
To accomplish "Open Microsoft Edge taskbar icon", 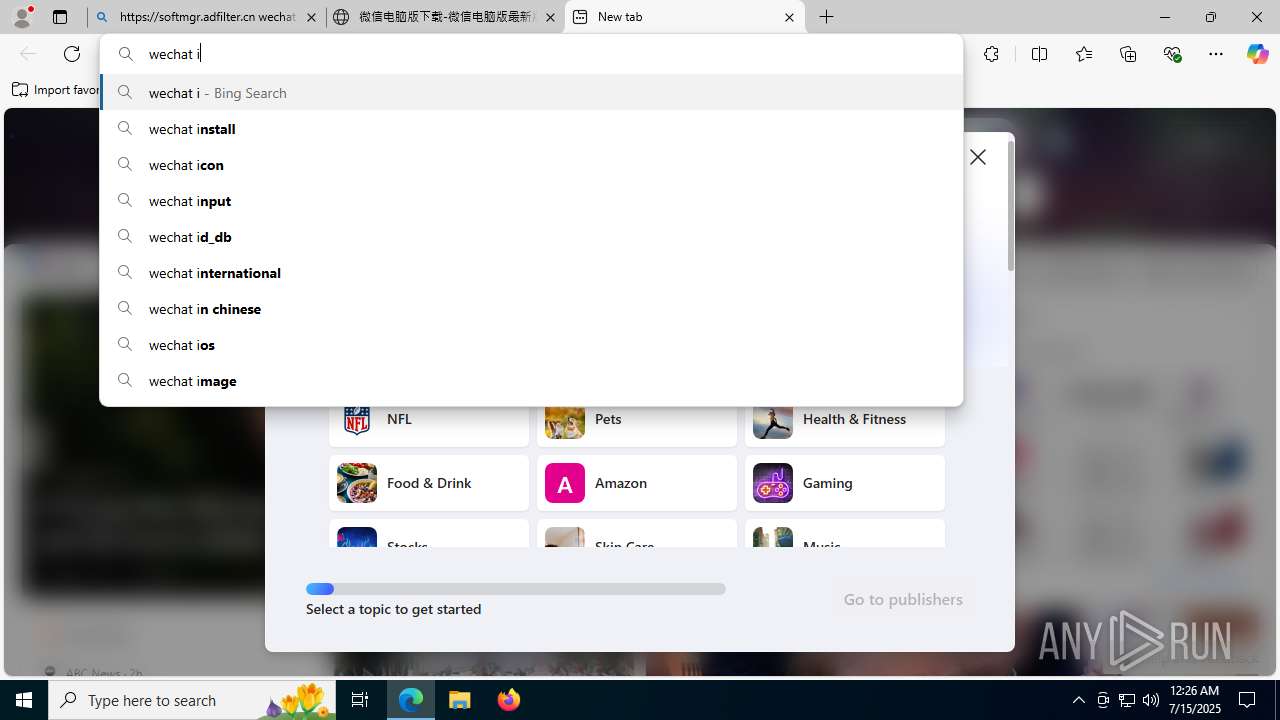I will 411,700.
